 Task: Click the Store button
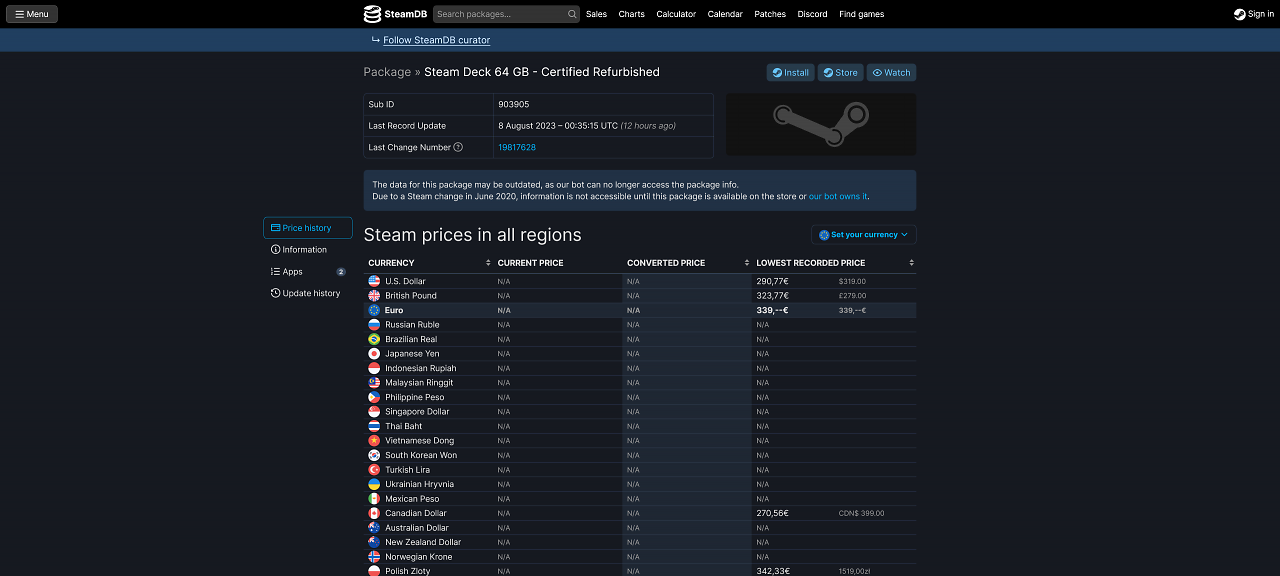pos(840,72)
